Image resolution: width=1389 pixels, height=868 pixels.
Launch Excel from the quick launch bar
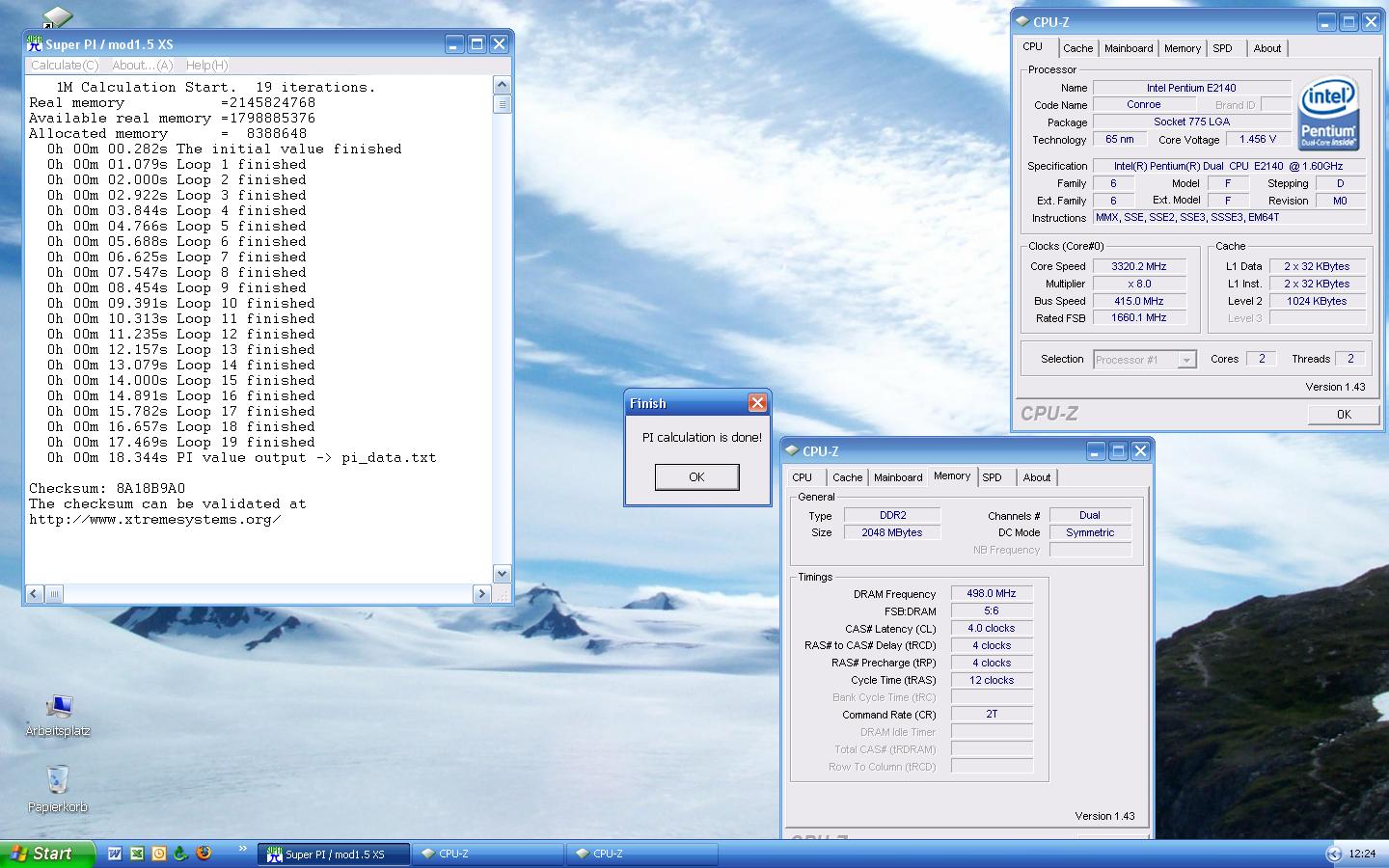(x=137, y=854)
